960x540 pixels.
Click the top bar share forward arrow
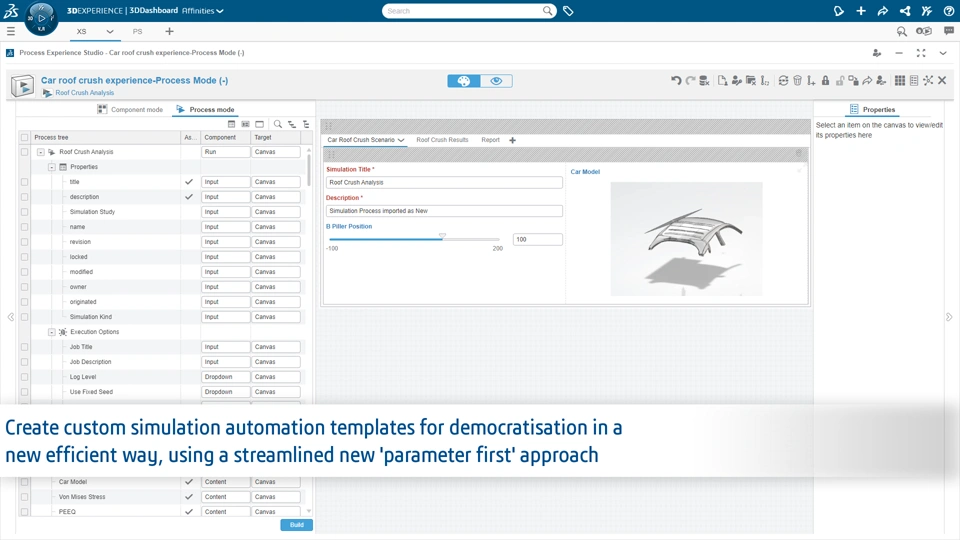tap(883, 11)
